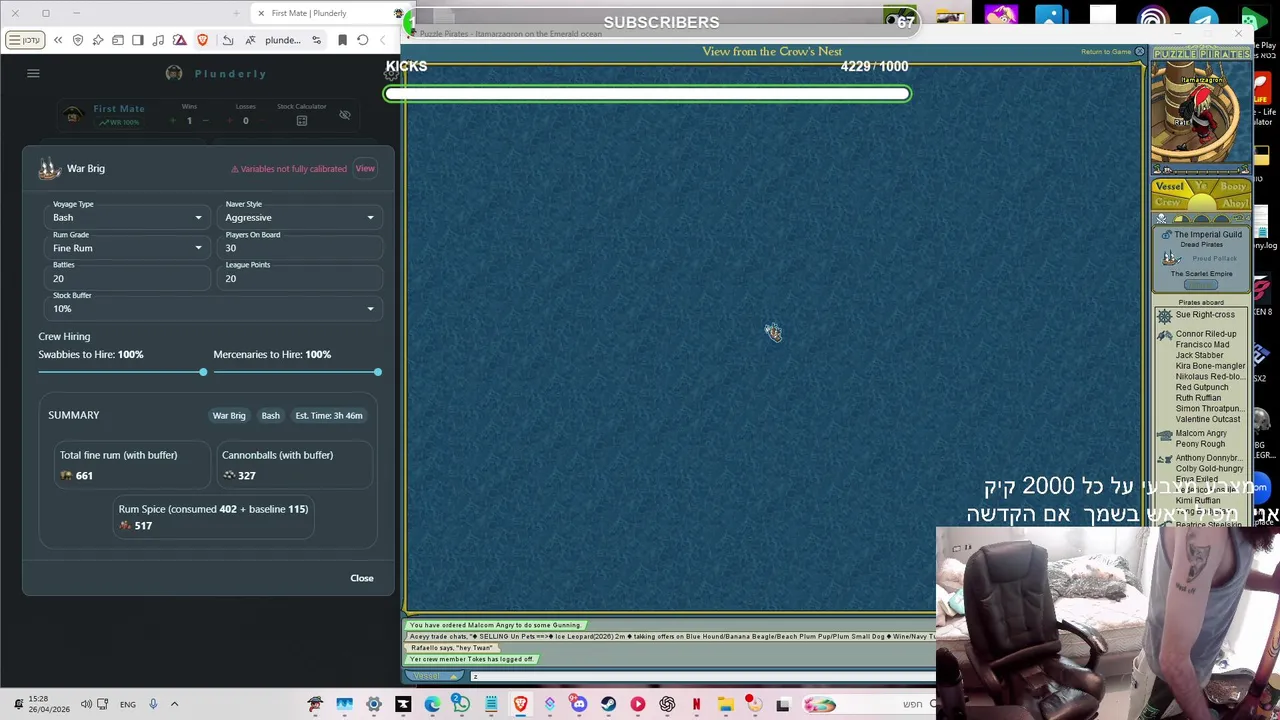This screenshot has height=720, width=1280.
Task: Click View next to calibration warning
Action: tap(365, 168)
